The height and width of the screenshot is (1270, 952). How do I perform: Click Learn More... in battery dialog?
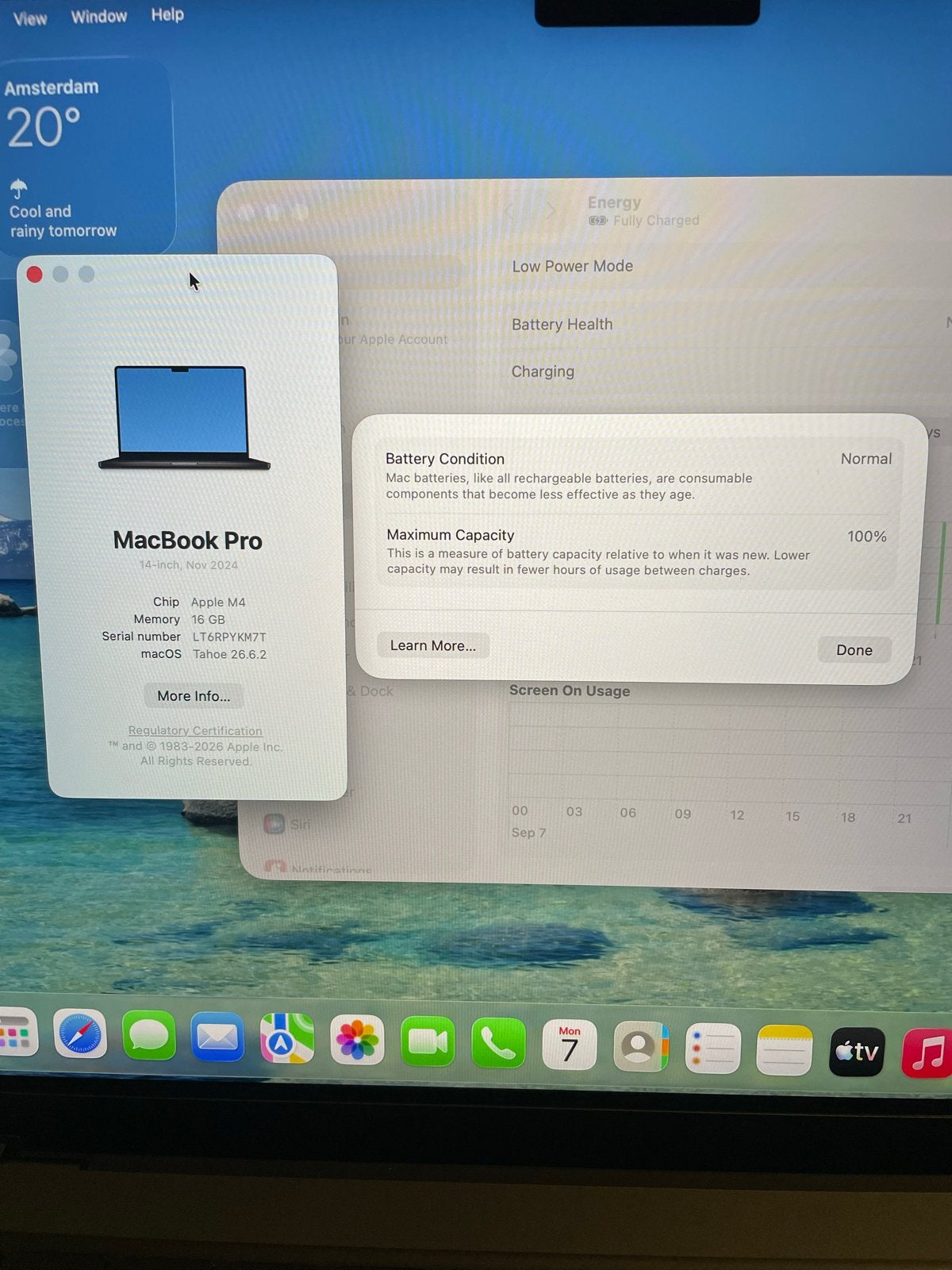433,645
